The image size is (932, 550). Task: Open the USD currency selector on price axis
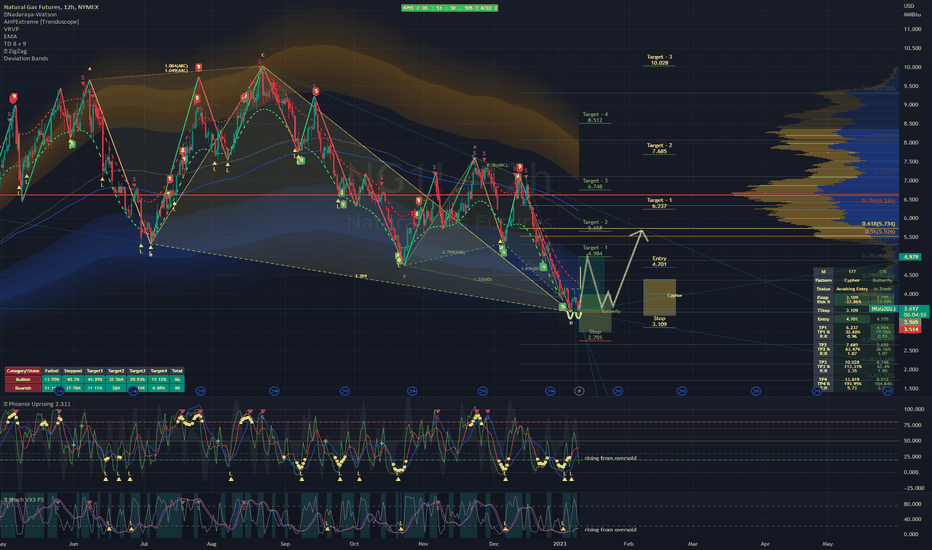click(x=908, y=6)
